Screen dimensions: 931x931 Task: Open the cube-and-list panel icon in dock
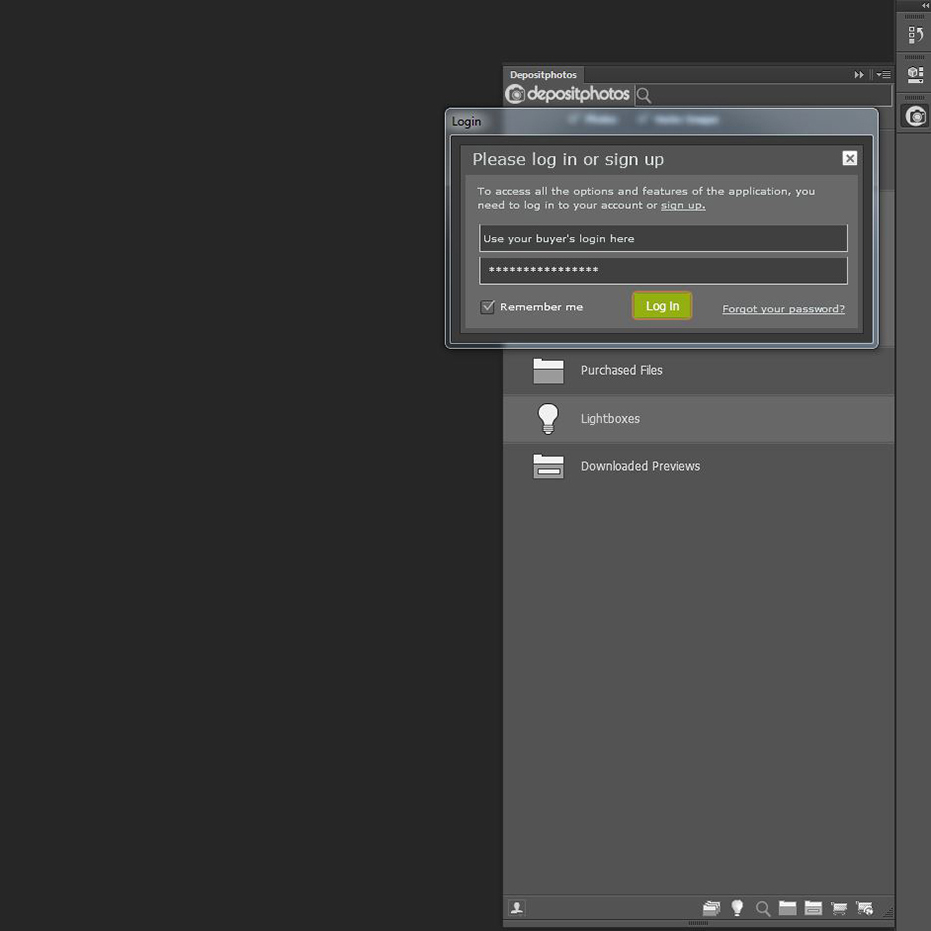point(915,75)
